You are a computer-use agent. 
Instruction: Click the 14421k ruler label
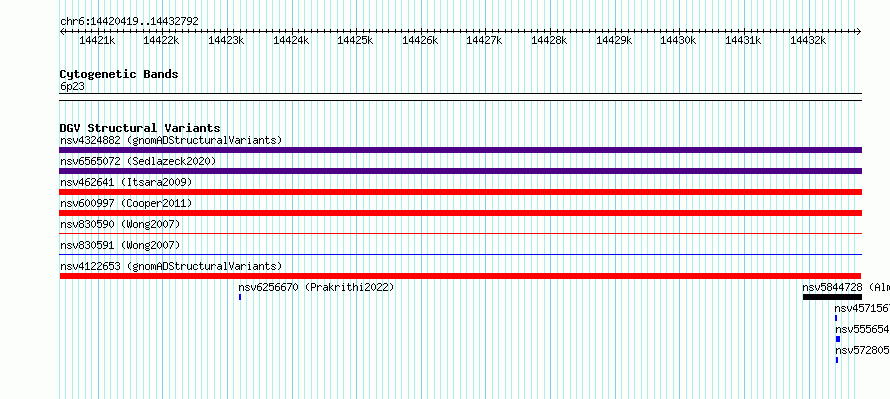tap(98, 40)
